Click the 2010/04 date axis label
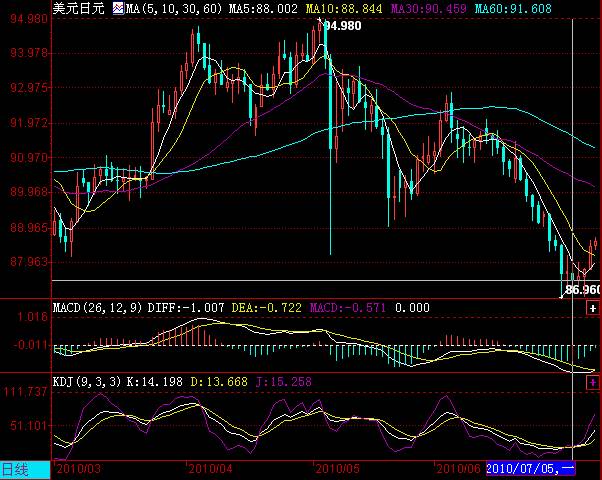The image size is (602, 480). tap(210, 469)
